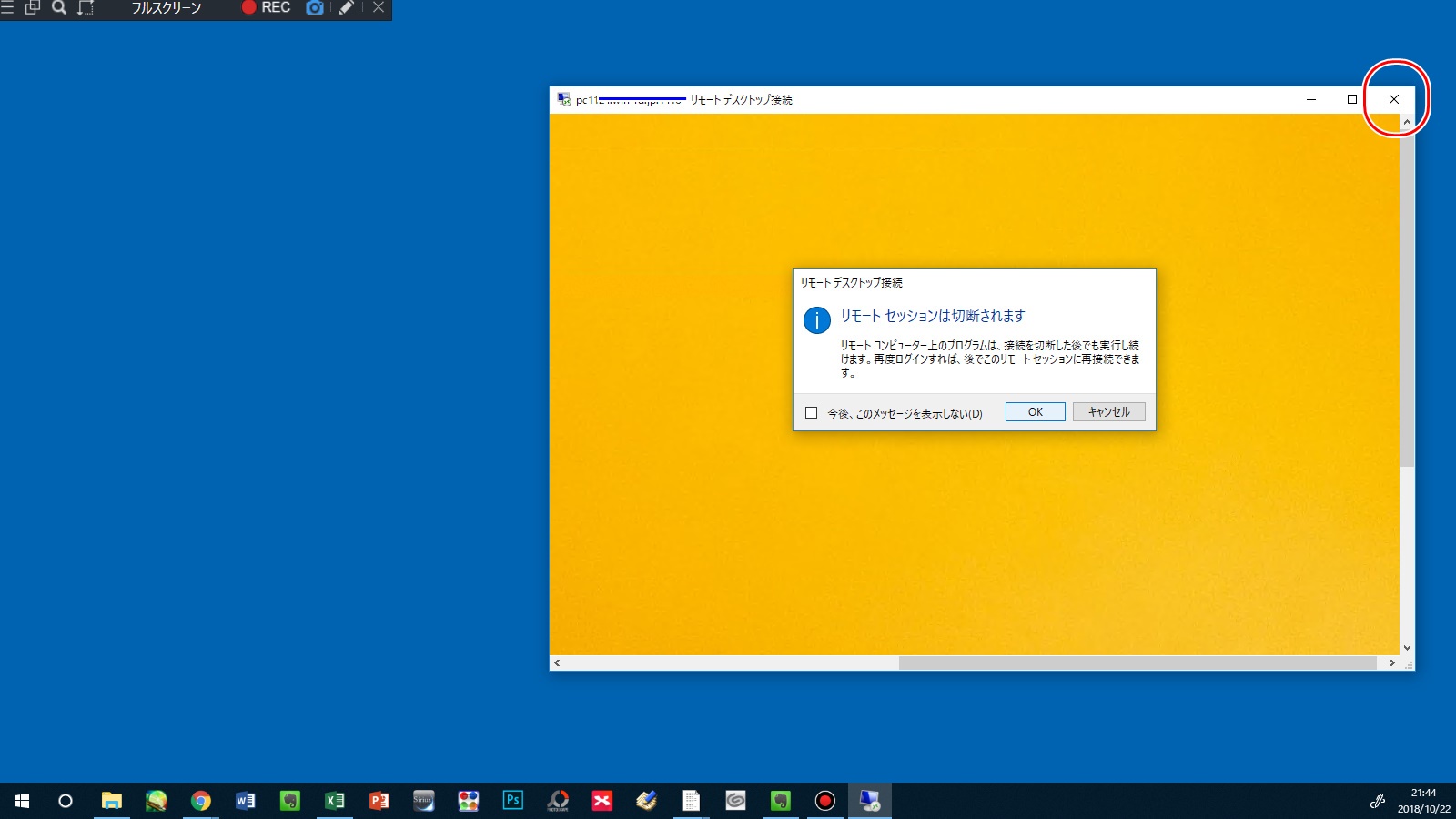
Task: Click the horizontal scrollbar thumb in remote window
Action: tap(1137, 663)
